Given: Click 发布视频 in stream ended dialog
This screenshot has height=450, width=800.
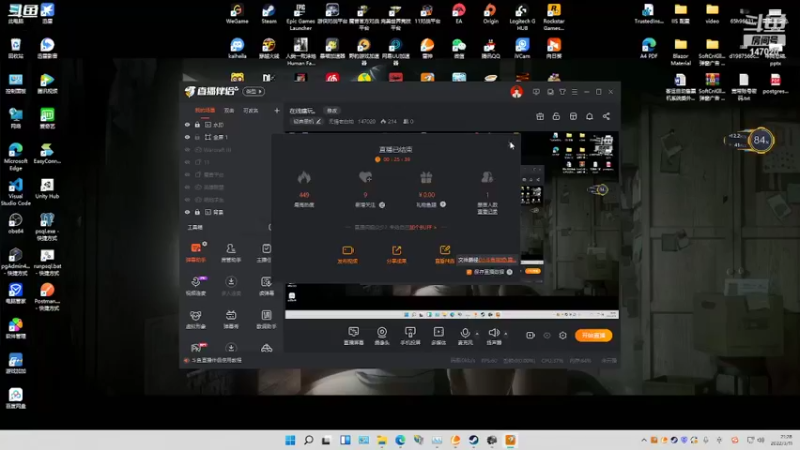Looking at the screenshot, I should click(x=347, y=254).
